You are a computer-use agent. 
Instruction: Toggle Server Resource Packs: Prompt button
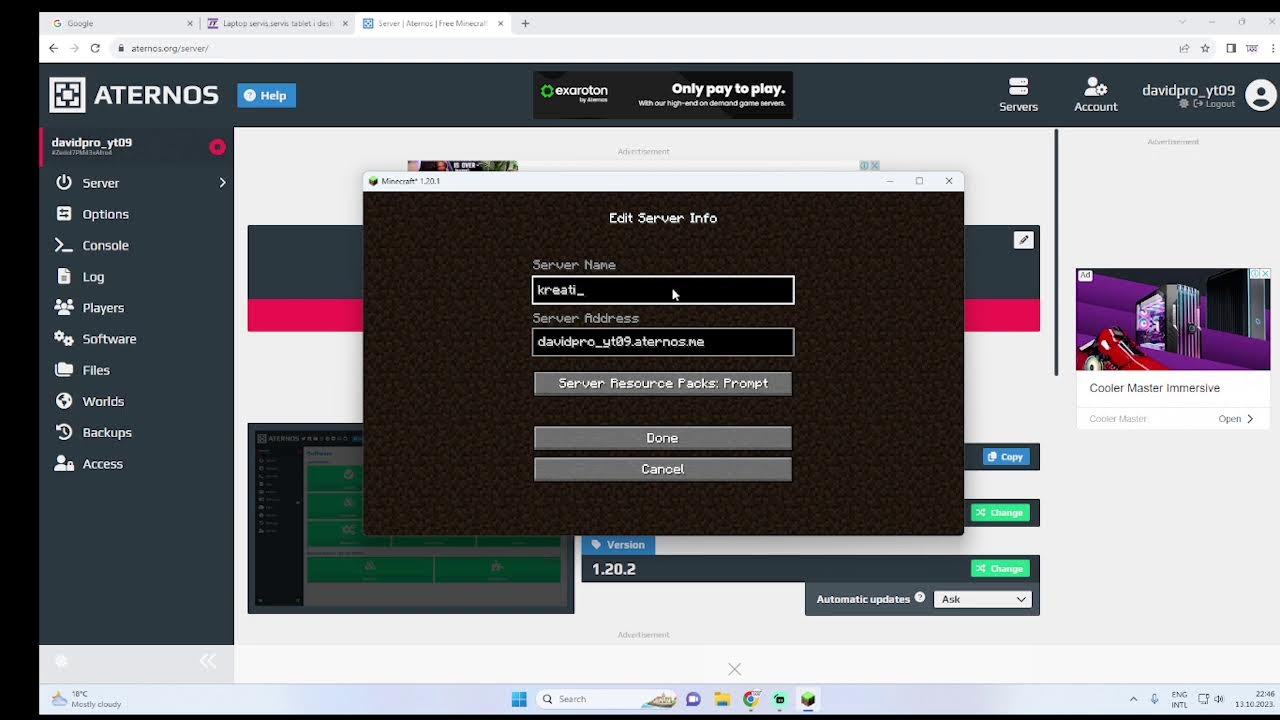(663, 384)
